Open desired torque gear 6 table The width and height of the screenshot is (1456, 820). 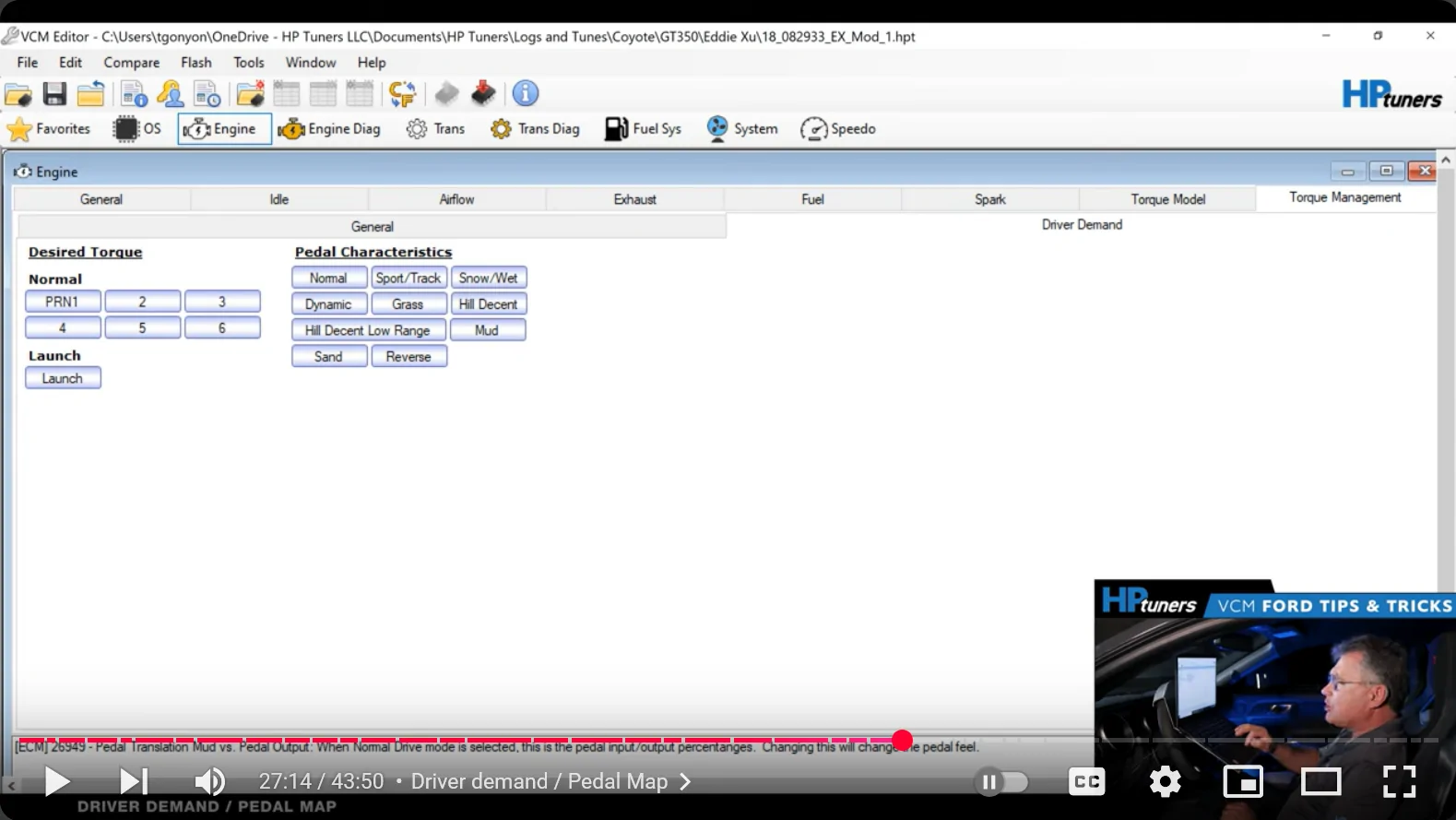222,327
